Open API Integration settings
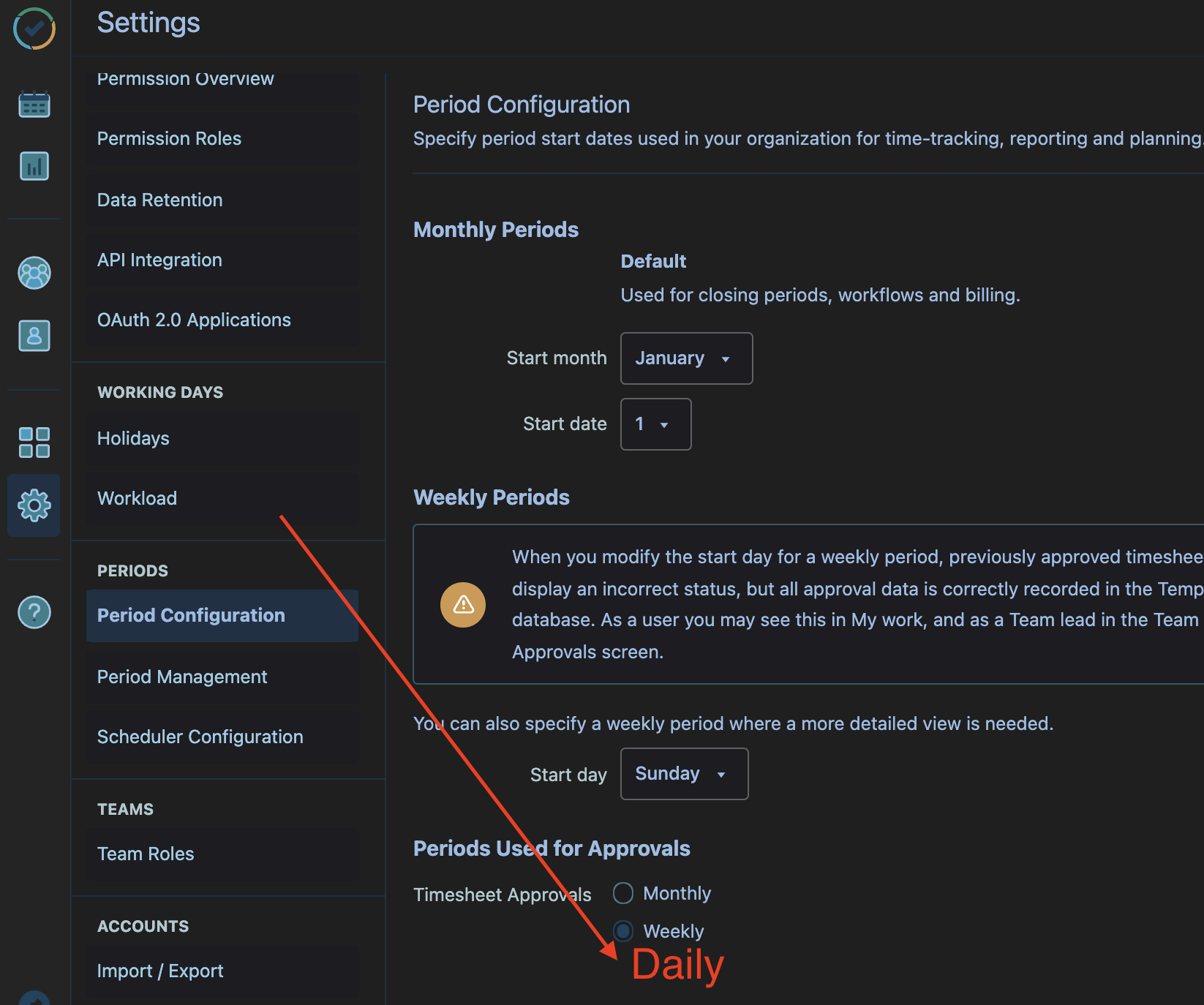The image size is (1204, 1005). click(159, 260)
